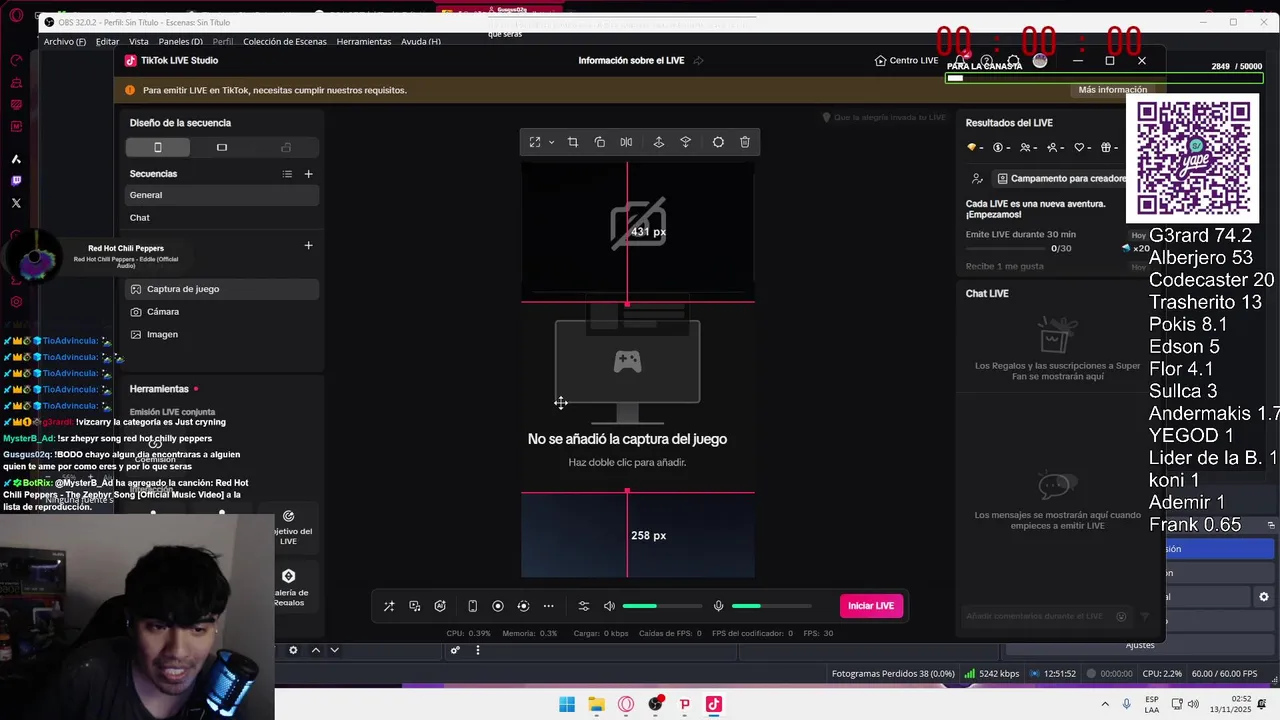Viewport: 1280px width, 720px height.
Task: Start recording with the record button
Action: click(x=498, y=606)
